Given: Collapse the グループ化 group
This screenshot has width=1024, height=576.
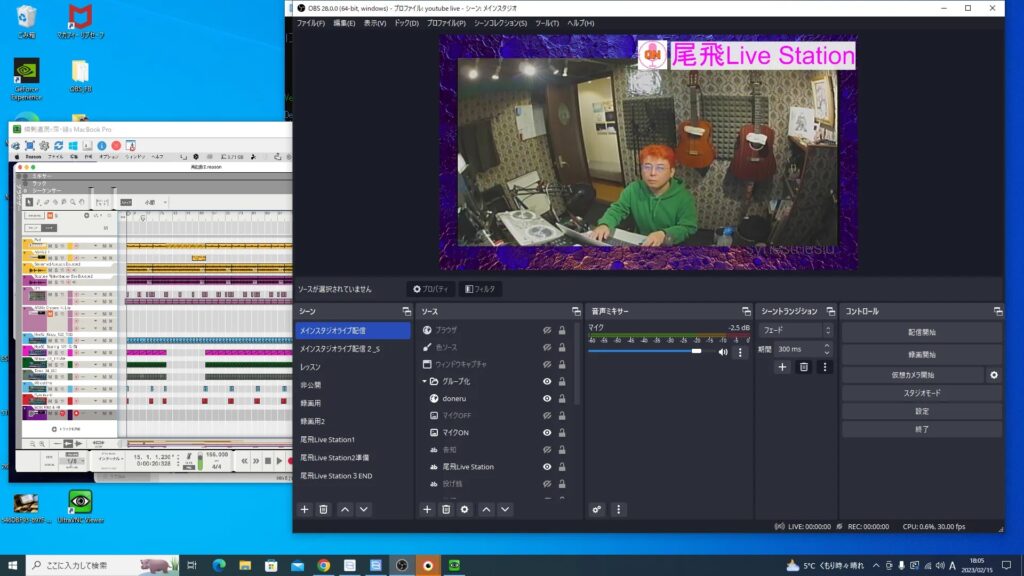Looking at the screenshot, I should click(x=424, y=381).
